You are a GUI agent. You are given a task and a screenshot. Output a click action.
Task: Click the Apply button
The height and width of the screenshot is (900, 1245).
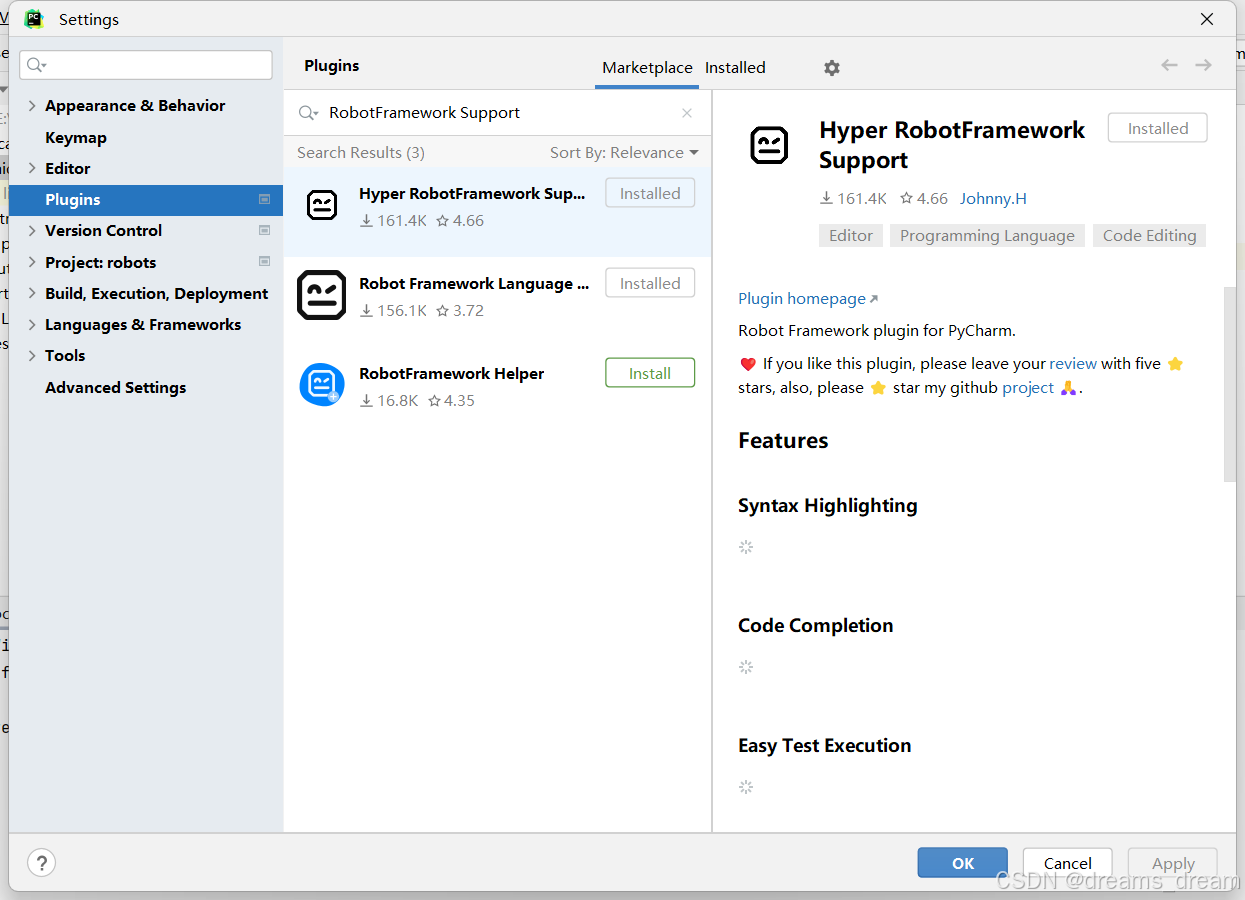[x=1173, y=863]
